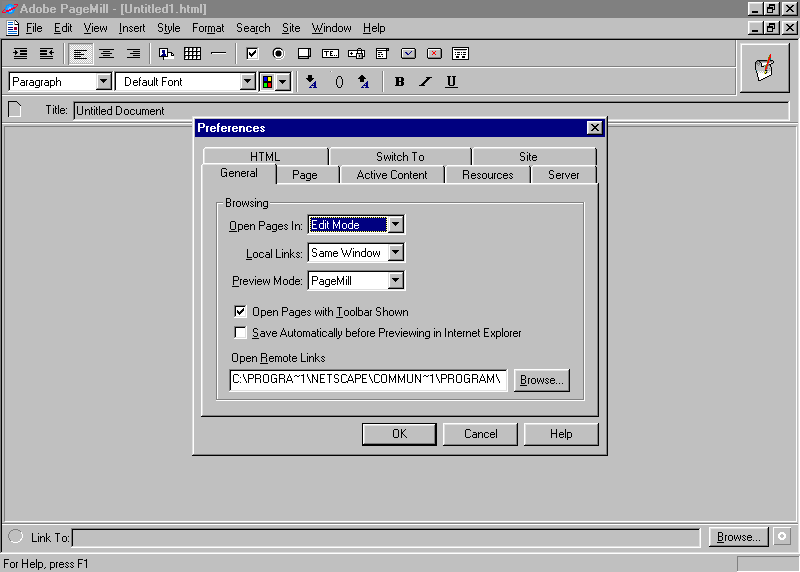
Task: Insert a checkbox form element
Action: pyautogui.click(x=252, y=54)
